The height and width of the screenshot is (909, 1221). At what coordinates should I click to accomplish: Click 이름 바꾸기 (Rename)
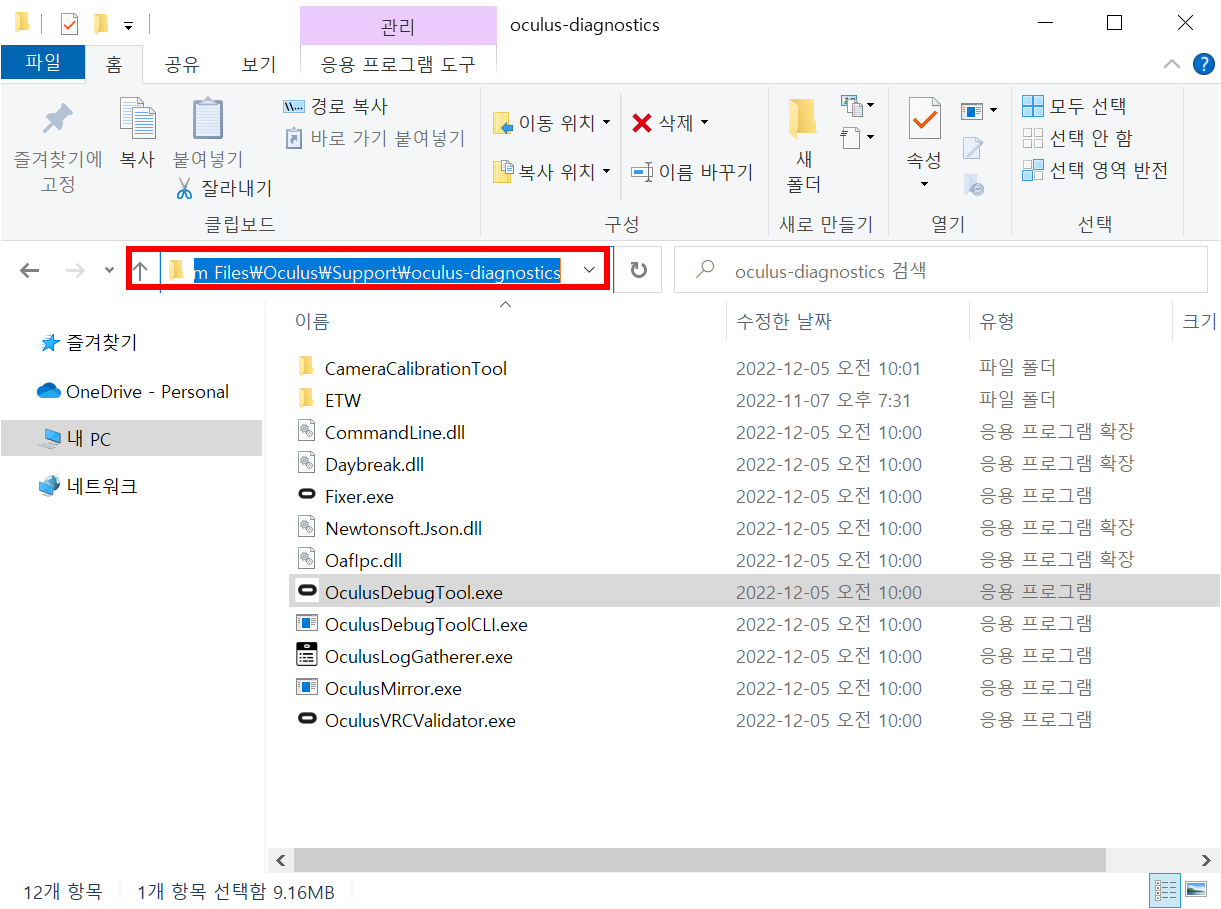(x=692, y=172)
